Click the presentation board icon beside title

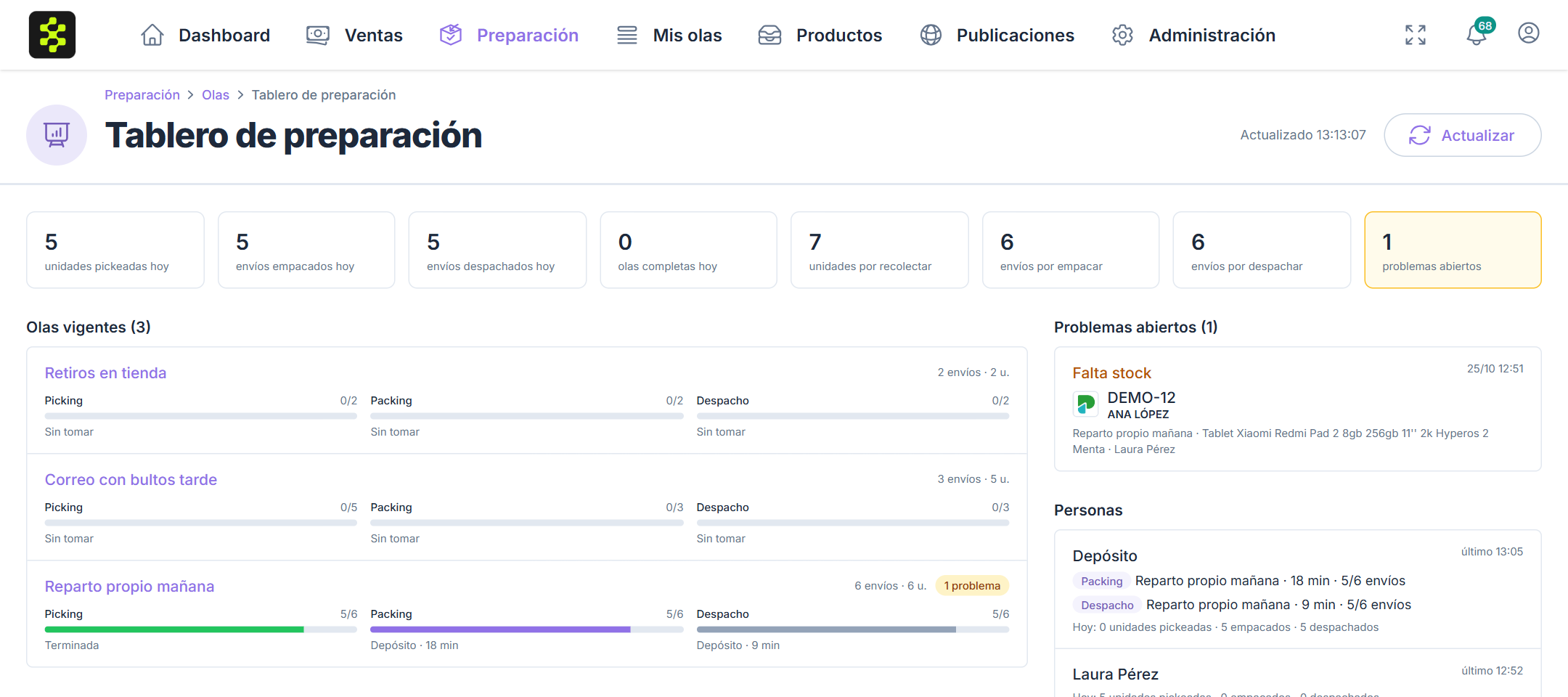57,135
